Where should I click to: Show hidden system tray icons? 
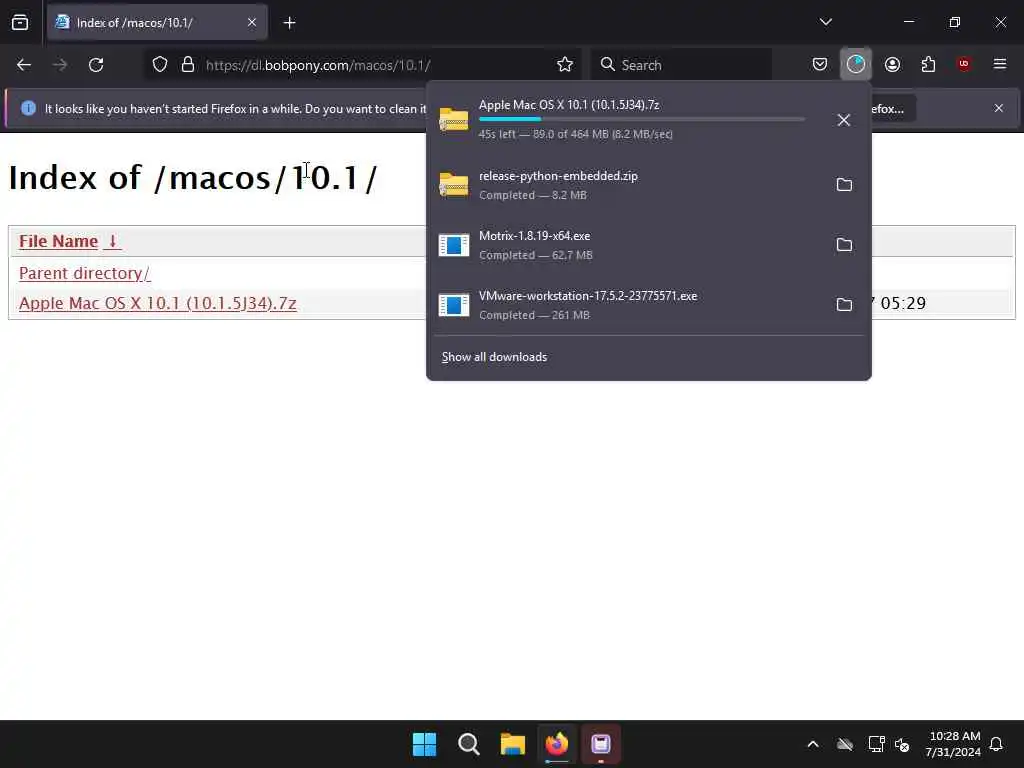tap(813, 744)
